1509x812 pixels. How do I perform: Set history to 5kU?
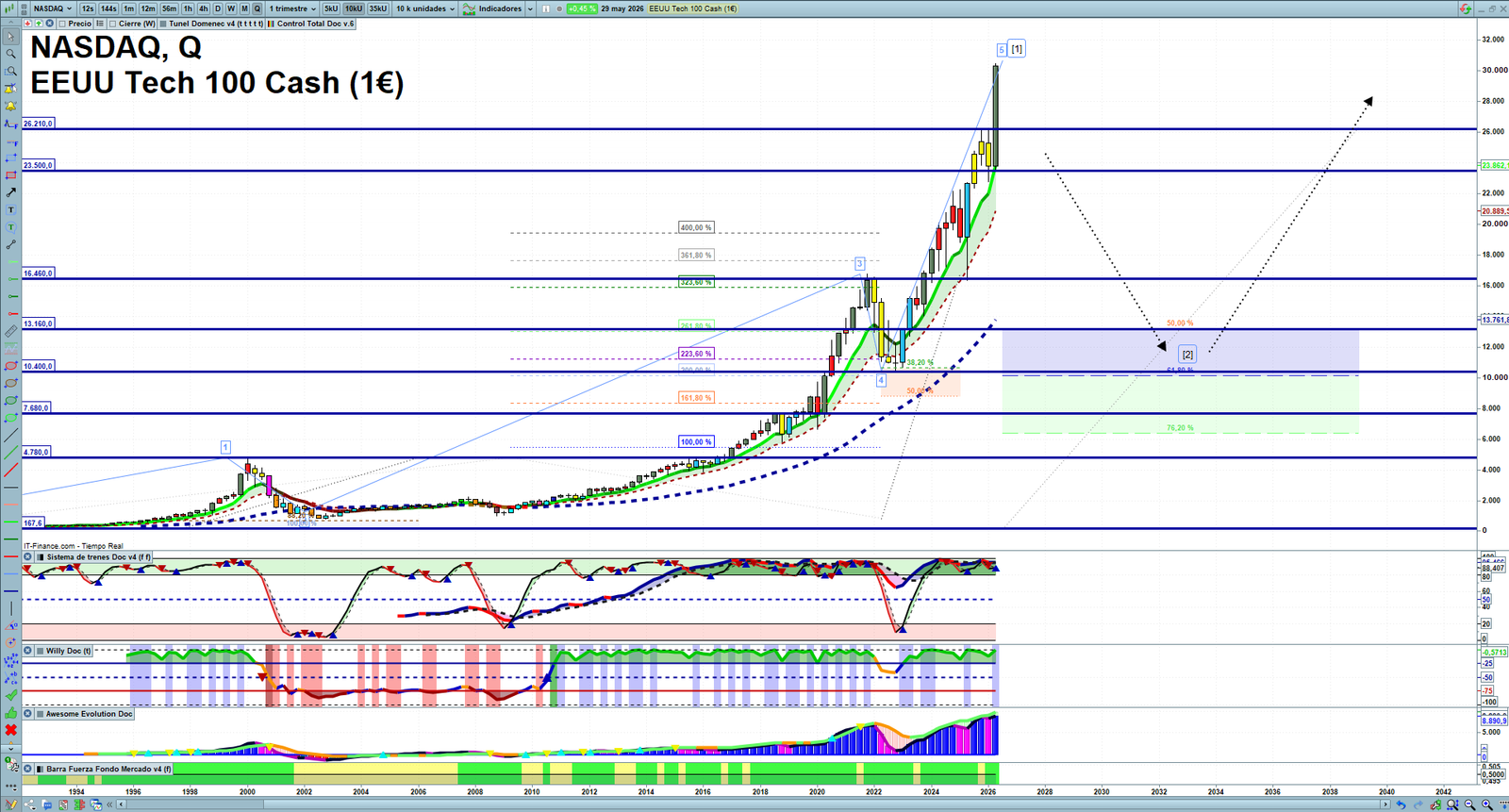(331, 8)
